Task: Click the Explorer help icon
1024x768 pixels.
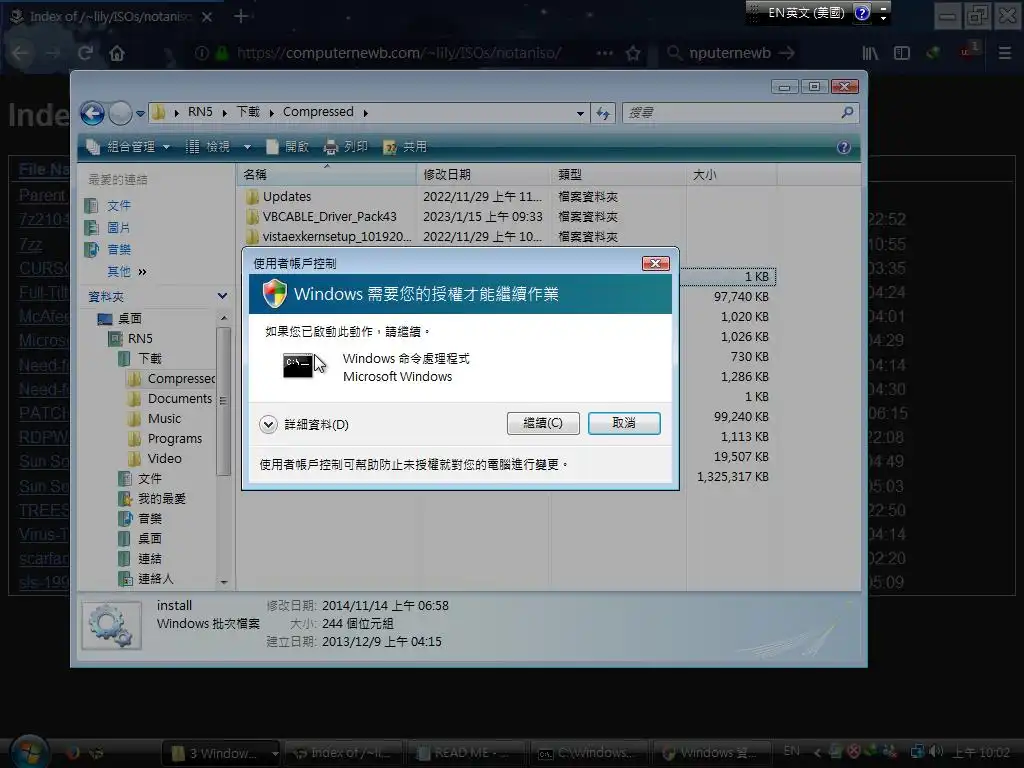Action: 844,147
